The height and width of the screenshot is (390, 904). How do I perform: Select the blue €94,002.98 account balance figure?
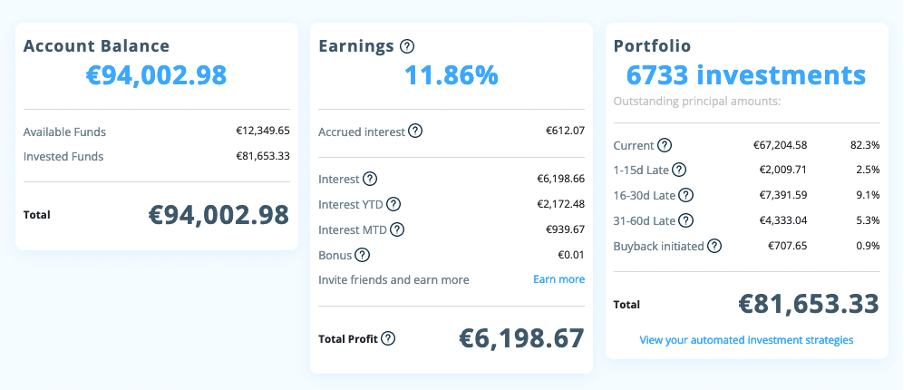pos(157,75)
